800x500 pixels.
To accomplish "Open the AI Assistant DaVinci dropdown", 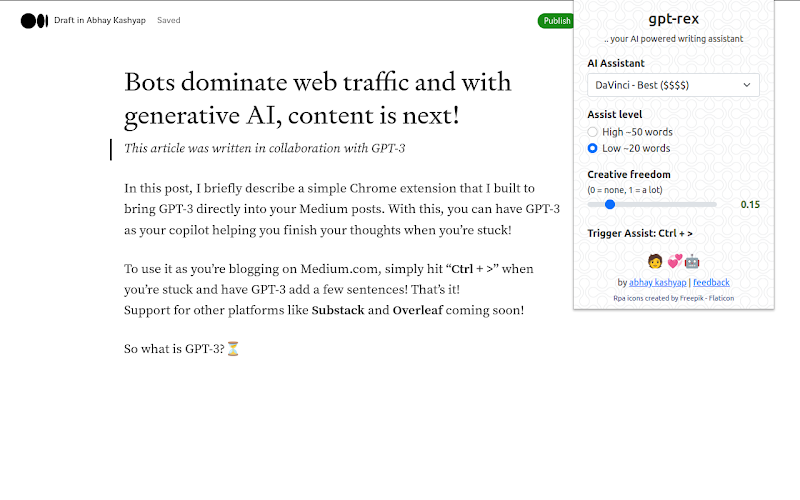I will coord(673,85).
